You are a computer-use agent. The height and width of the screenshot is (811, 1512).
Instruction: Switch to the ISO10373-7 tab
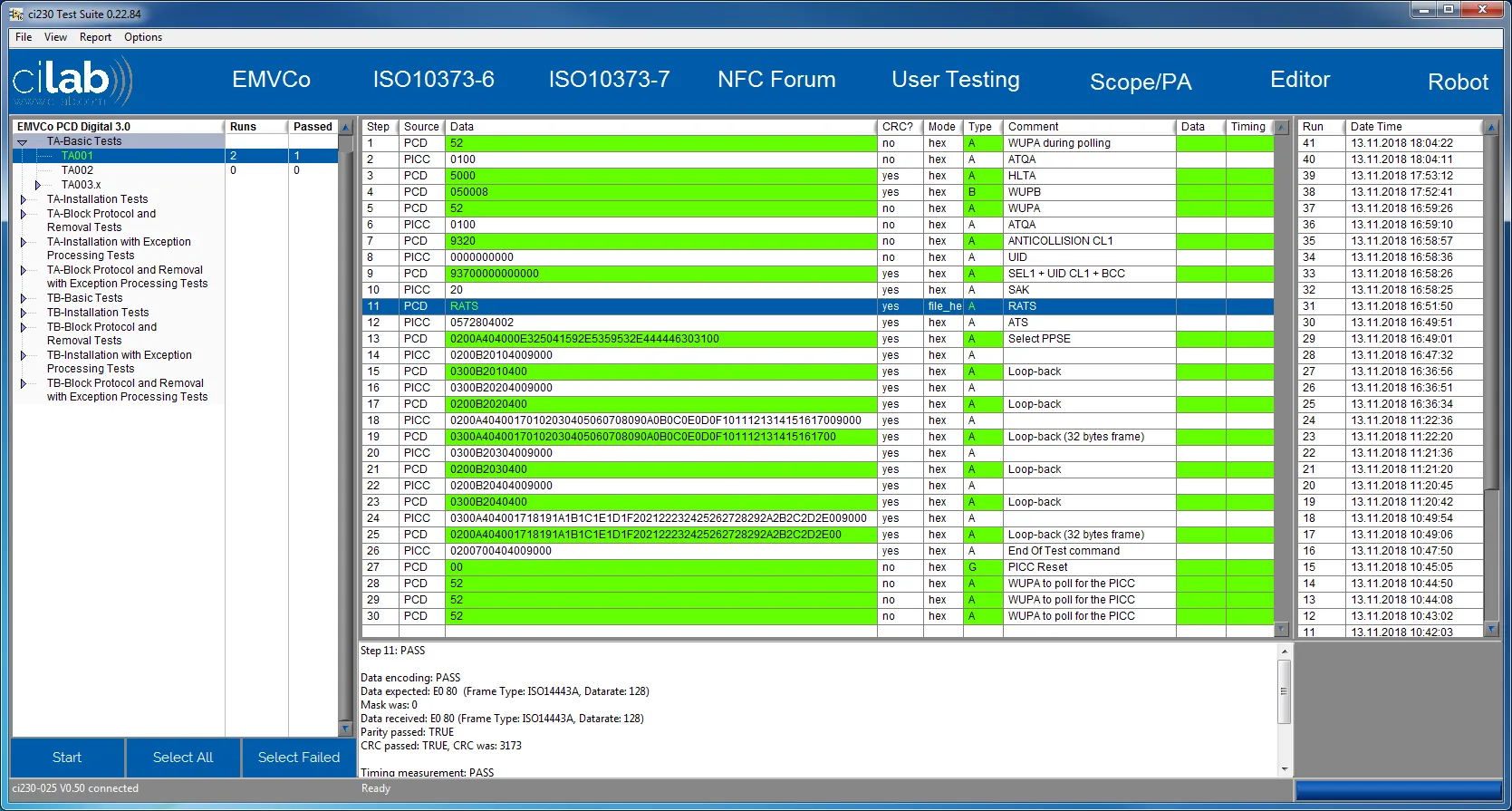click(609, 80)
